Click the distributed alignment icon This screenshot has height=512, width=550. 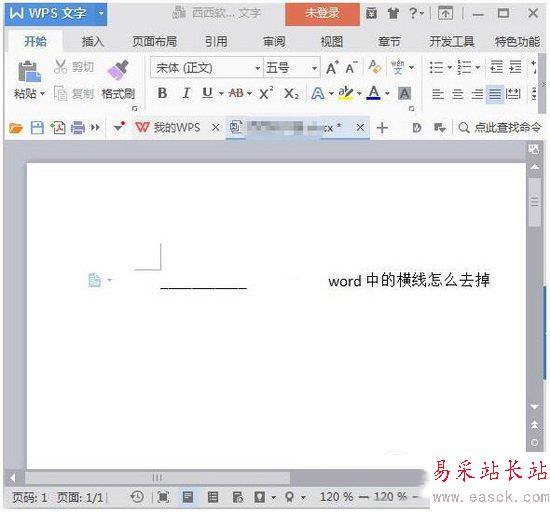(513, 94)
